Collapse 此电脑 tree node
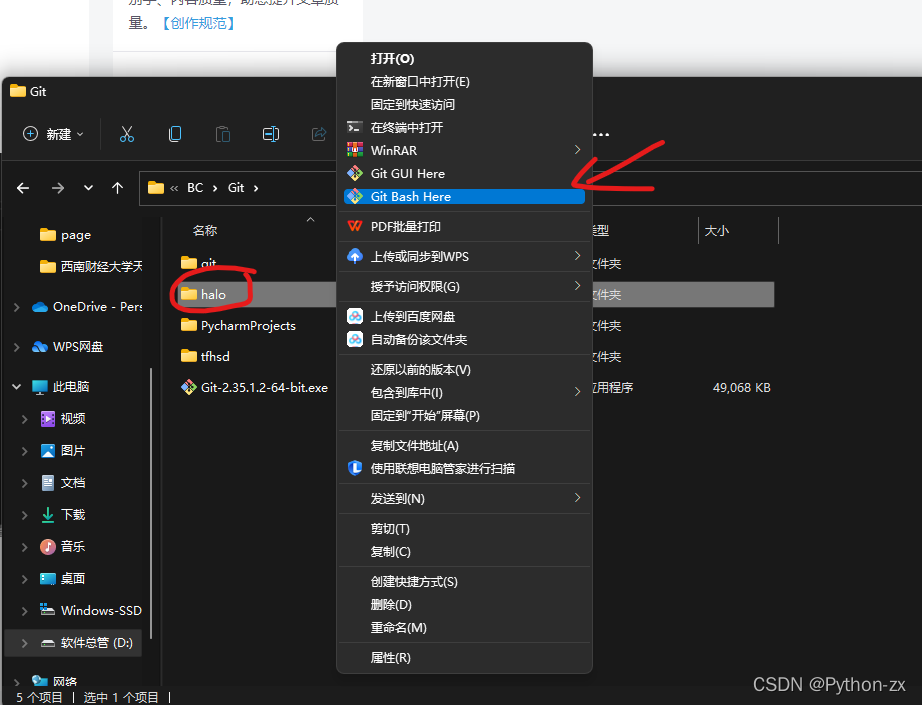This screenshot has height=705, width=922. click(x=16, y=386)
